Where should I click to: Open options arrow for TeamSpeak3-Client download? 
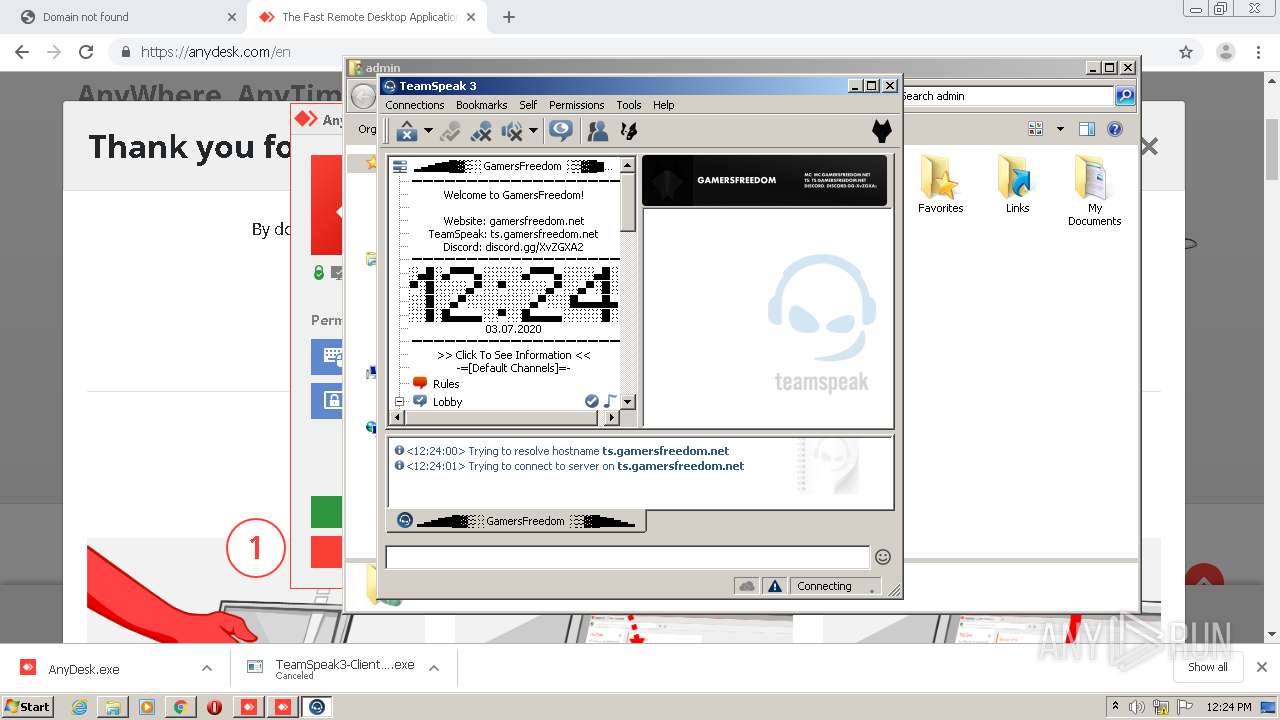[x=434, y=669]
